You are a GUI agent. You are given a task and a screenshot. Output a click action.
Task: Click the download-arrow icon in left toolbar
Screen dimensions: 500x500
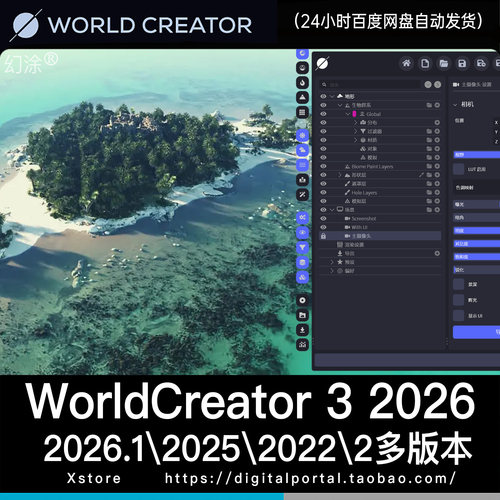coord(302,330)
